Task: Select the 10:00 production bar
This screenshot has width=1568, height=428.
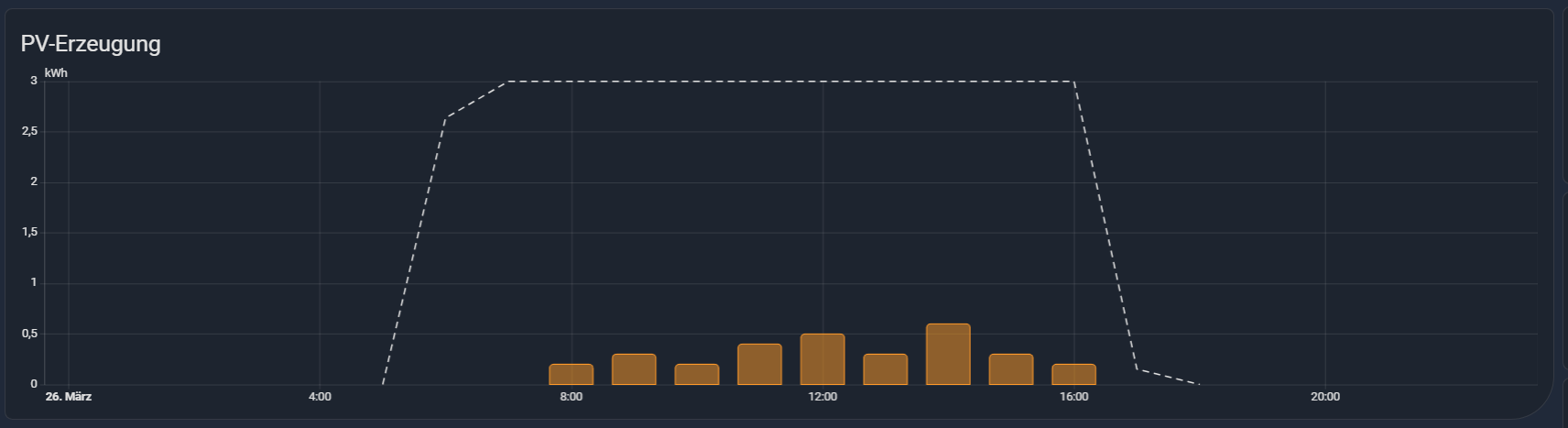Action: (697, 374)
